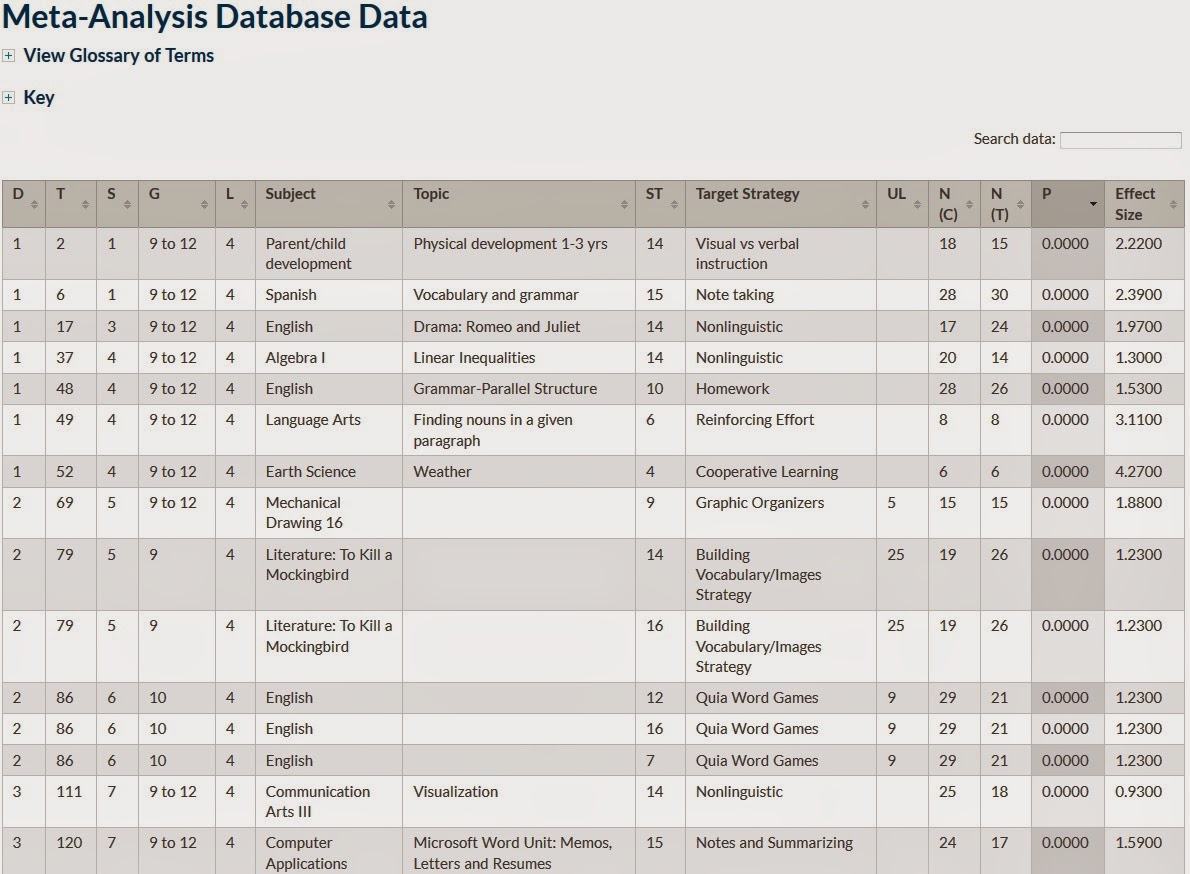Click the View Glossary of Terms heading
Image resolution: width=1190 pixels, height=874 pixels.
[118, 55]
